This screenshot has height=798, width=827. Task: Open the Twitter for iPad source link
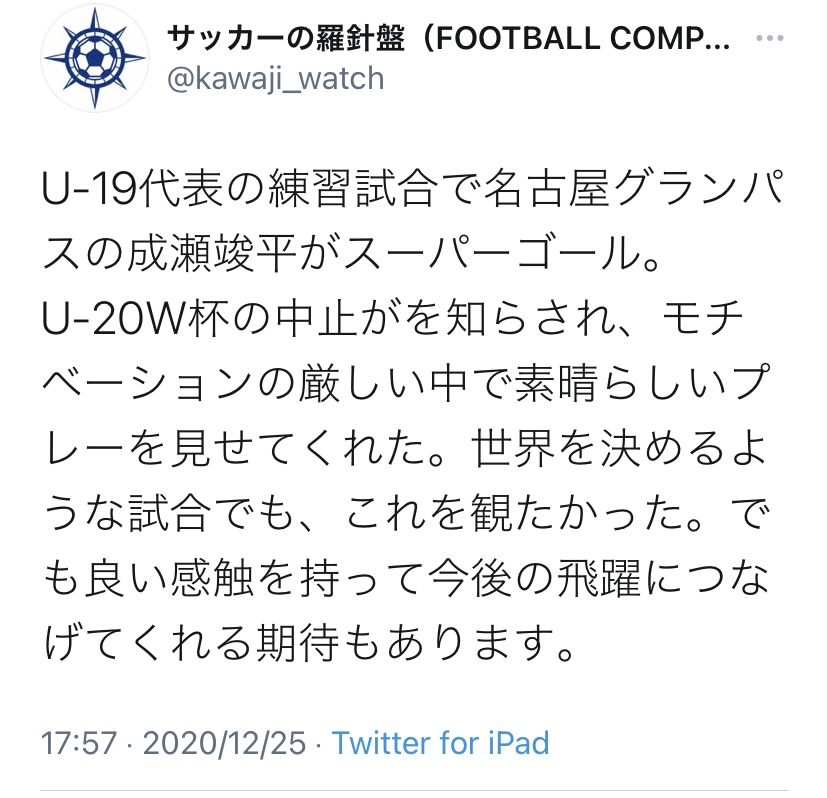click(x=440, y=743)
